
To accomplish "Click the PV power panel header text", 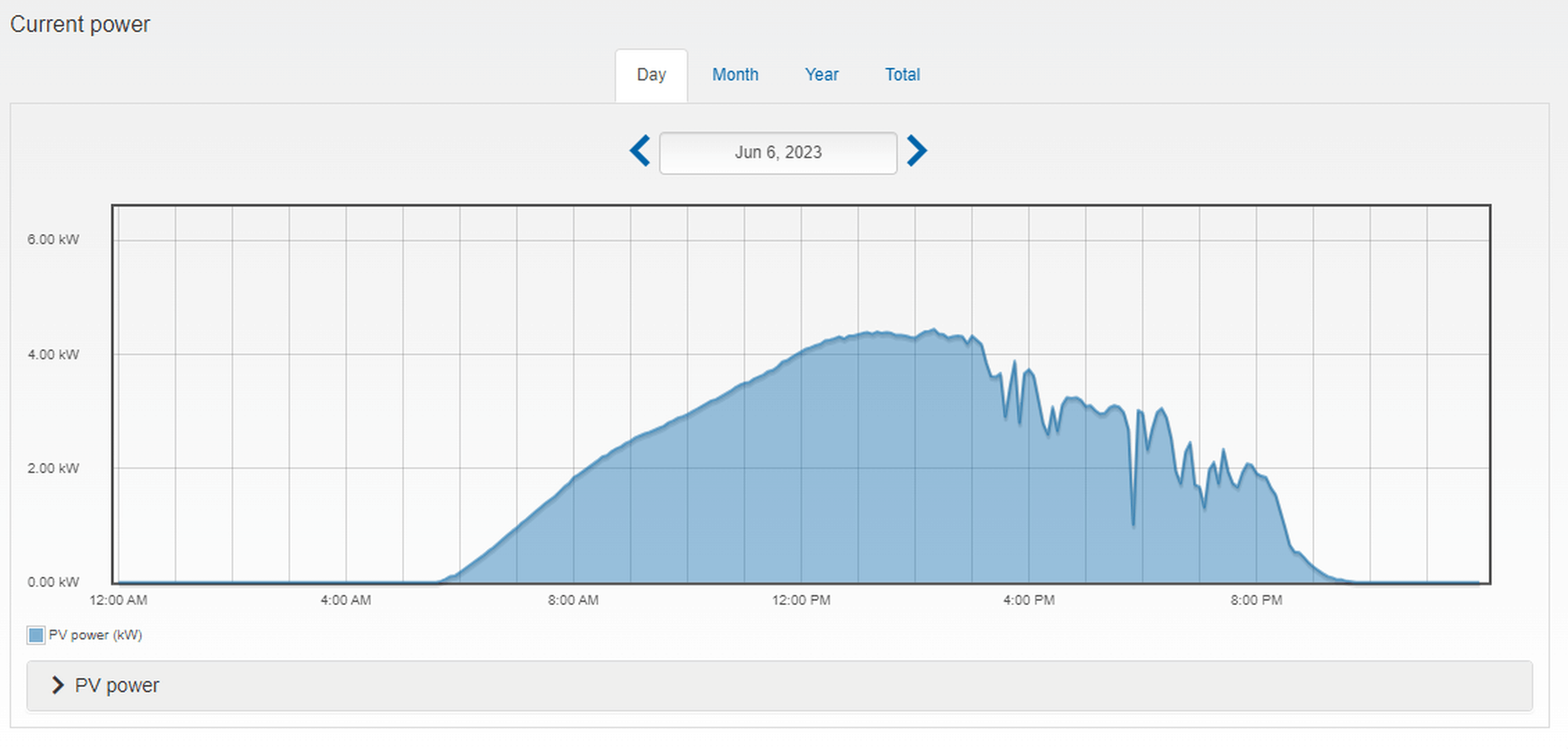I will tap(117, 685).
